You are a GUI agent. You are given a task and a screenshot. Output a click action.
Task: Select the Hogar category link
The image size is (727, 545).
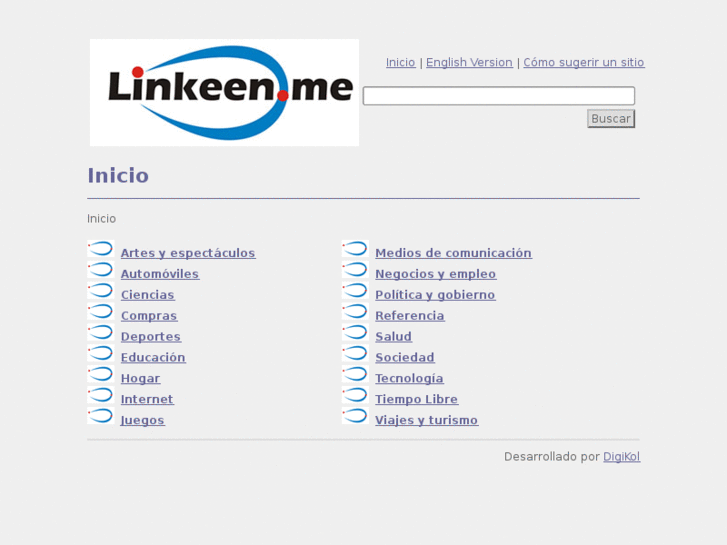coord(140,378)
